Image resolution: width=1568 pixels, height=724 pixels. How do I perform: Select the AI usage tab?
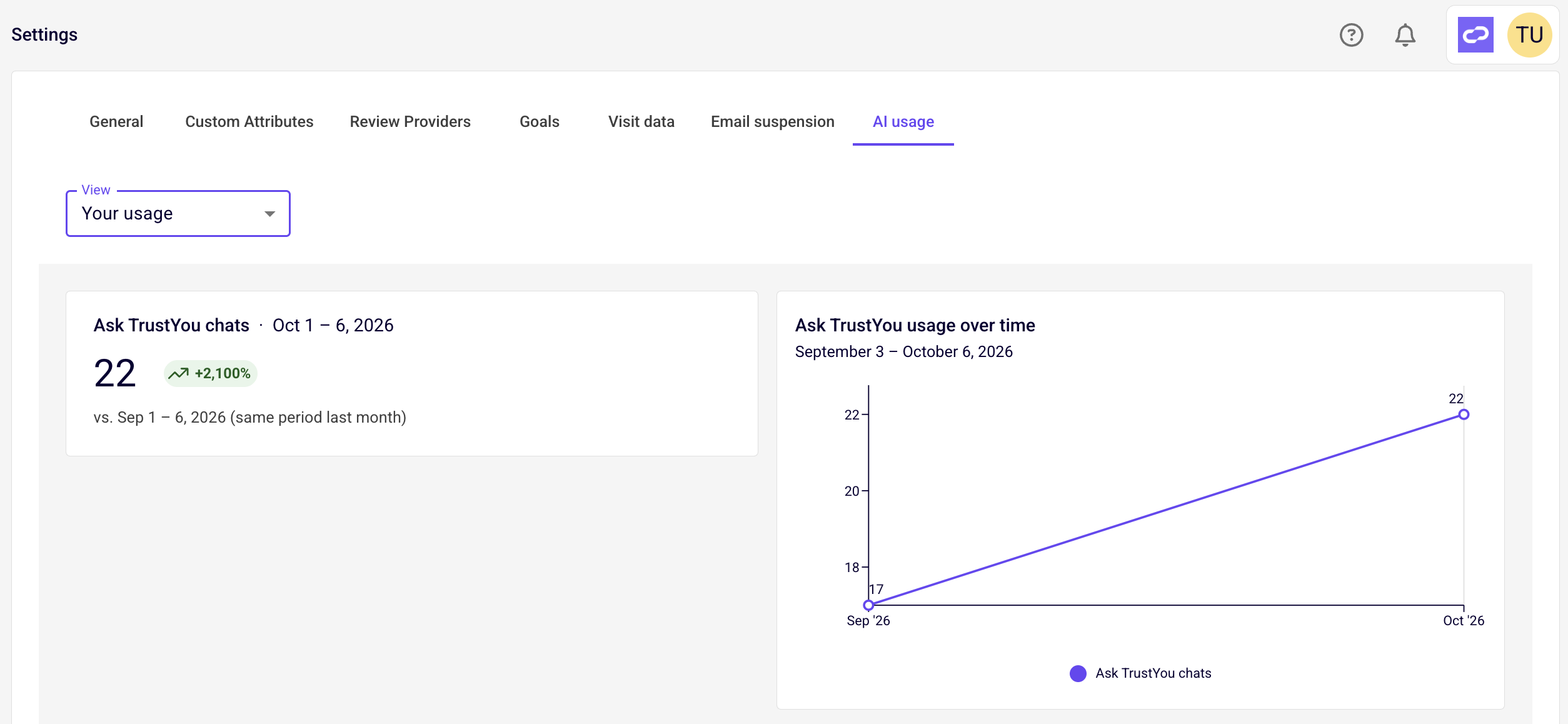[x=903, y=122]
